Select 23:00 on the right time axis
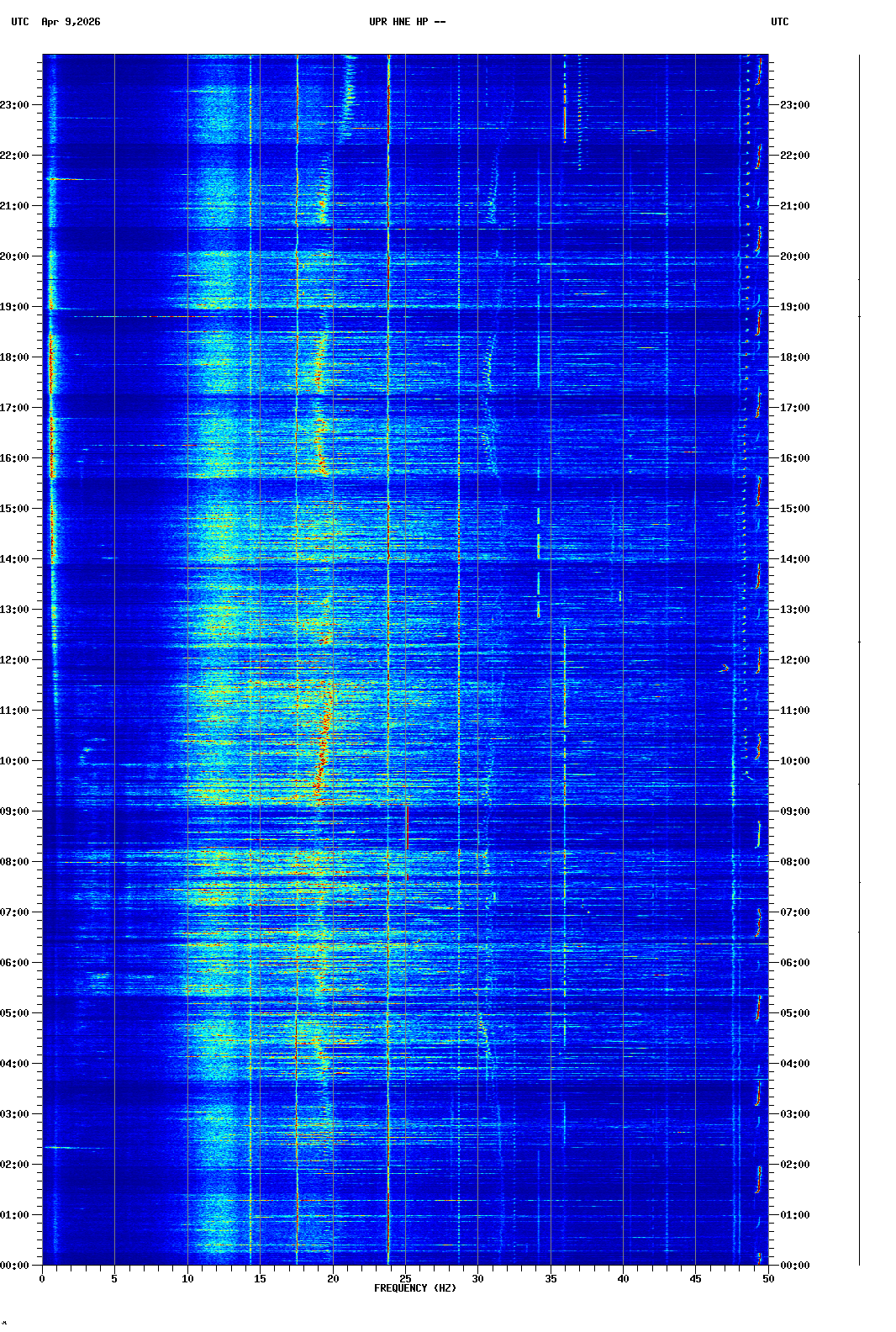Viewport: 896px width, 1332px height. pyautogui.click(x=794, y=105)
